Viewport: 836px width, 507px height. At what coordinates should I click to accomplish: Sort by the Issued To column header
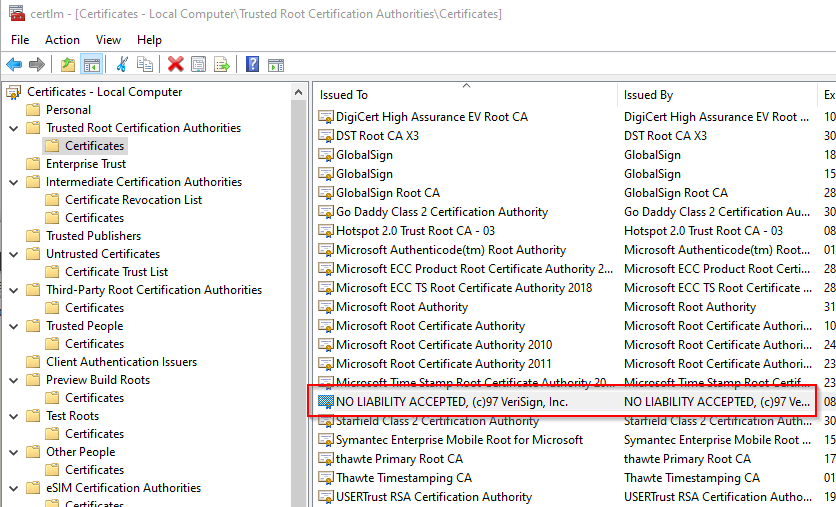465,95
